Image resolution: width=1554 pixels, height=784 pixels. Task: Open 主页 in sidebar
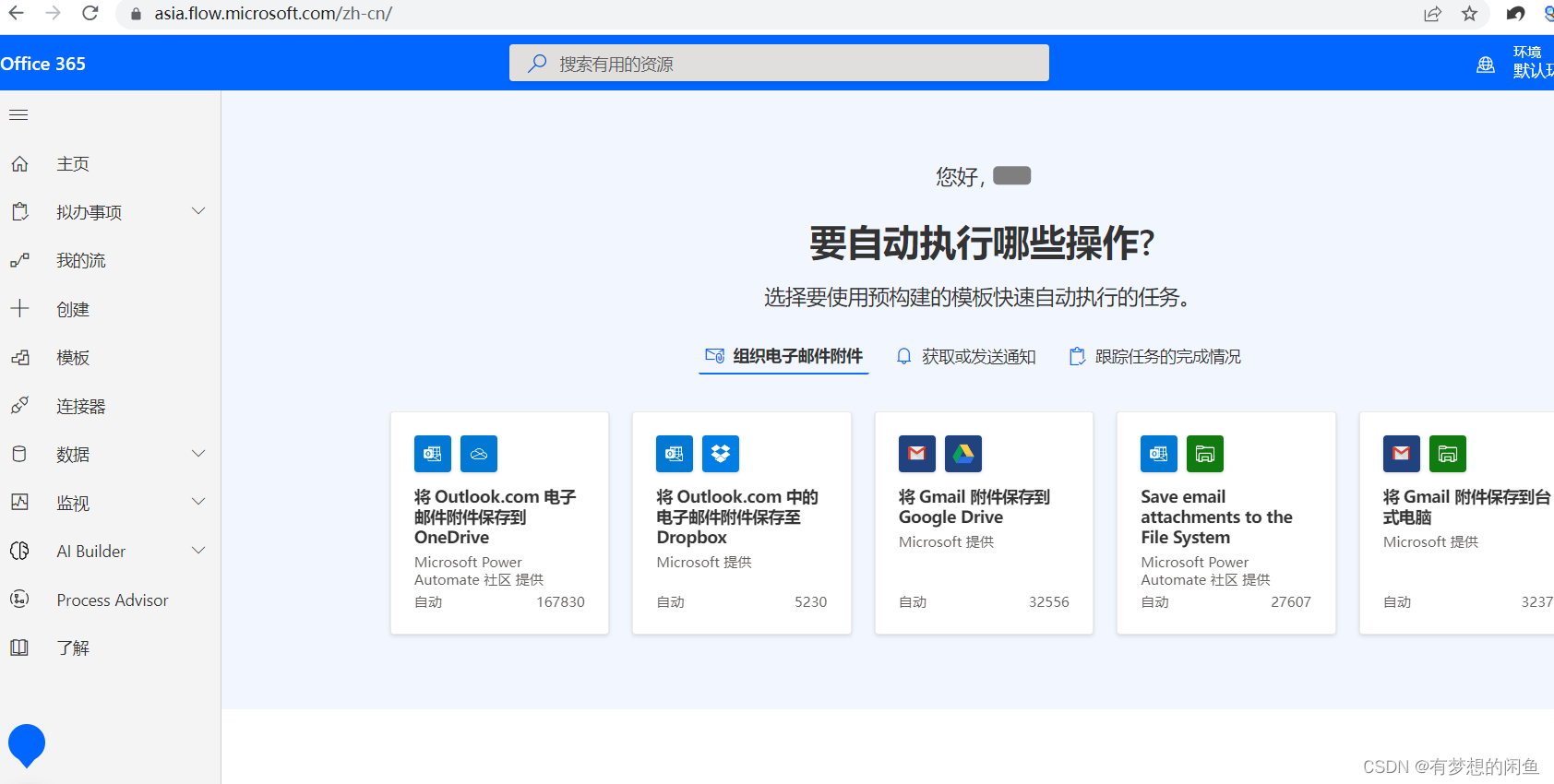pyautogui.click(x=73, y=164)
